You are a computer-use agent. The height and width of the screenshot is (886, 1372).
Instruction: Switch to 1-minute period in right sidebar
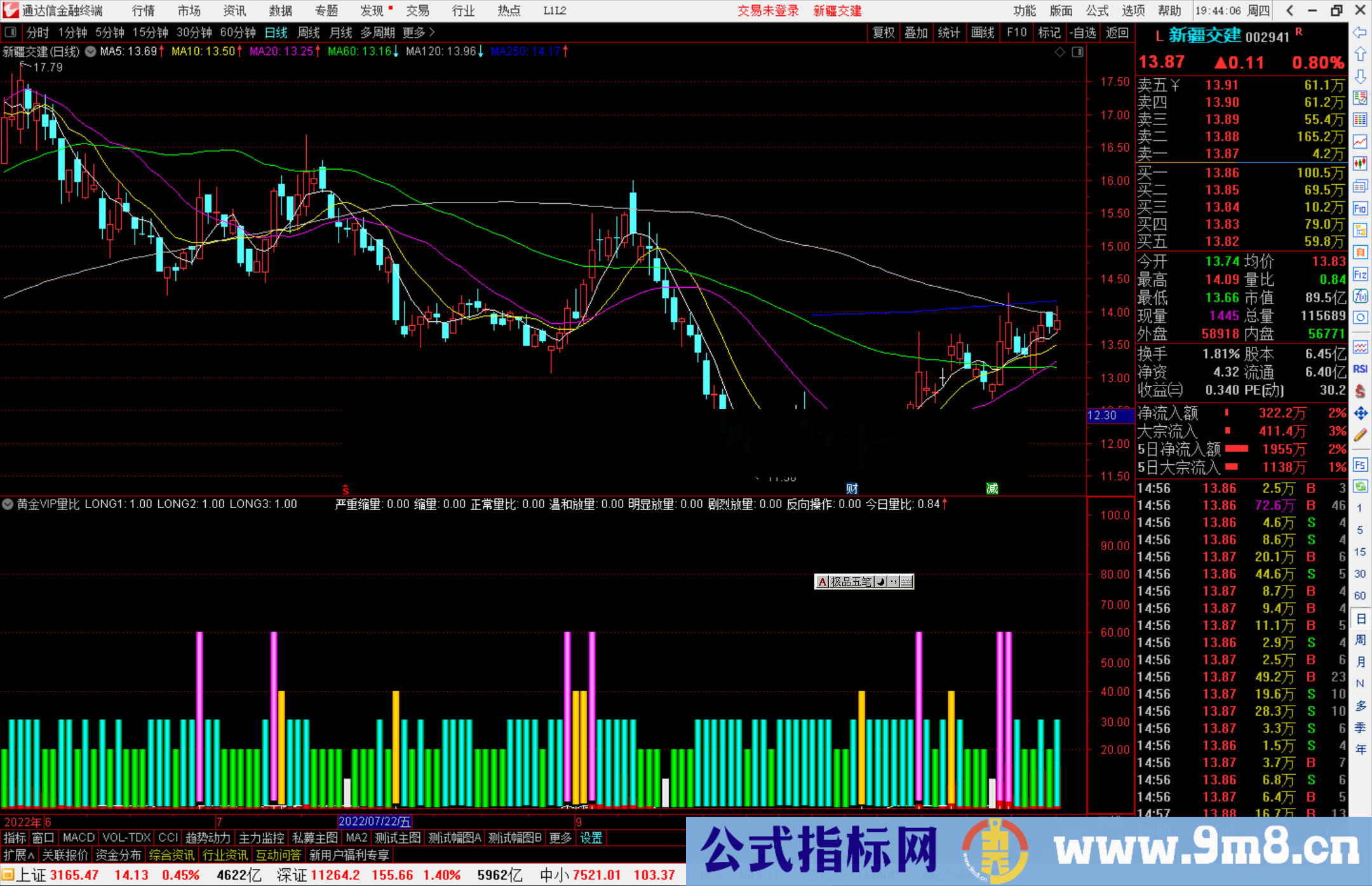1360,508
